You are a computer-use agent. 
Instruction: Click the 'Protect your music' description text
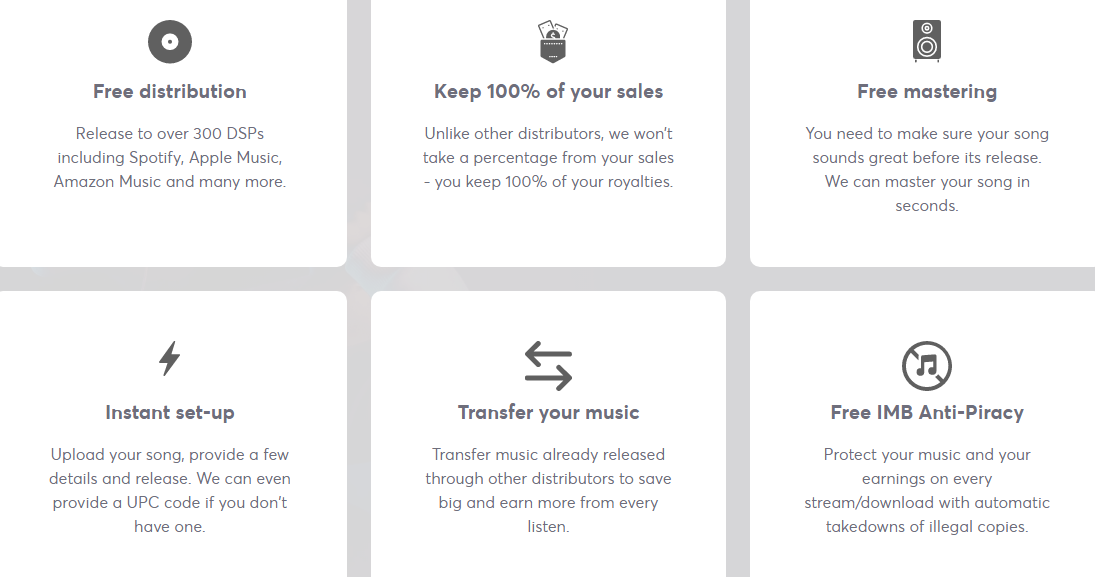click(x=927, y=490)
